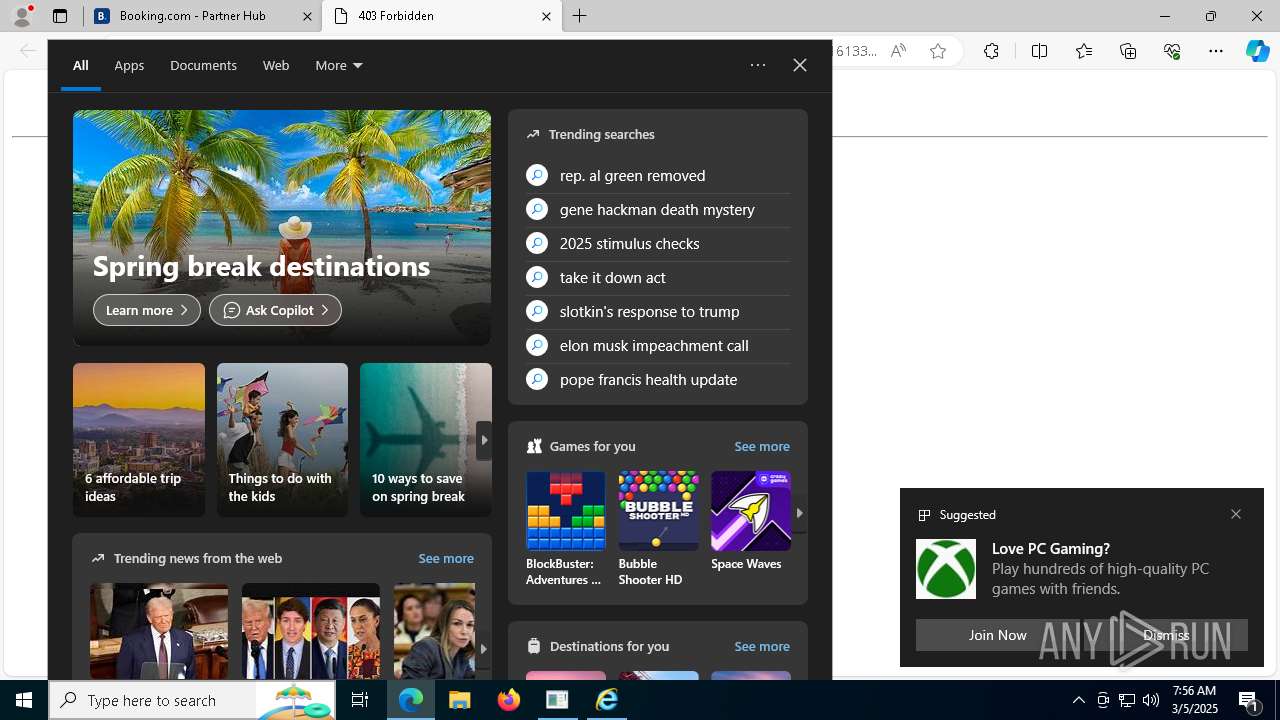Click the taskbar search input field

coord(192,700)
